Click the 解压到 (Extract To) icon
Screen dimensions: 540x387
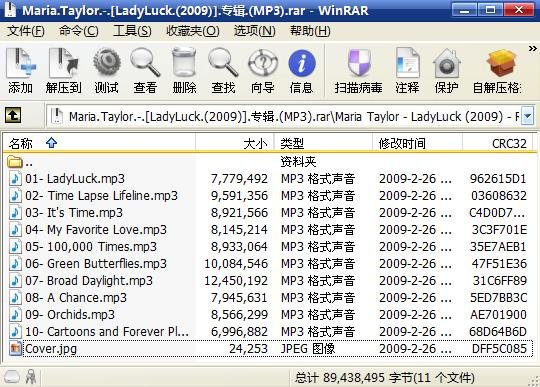[x=64, y=71]
